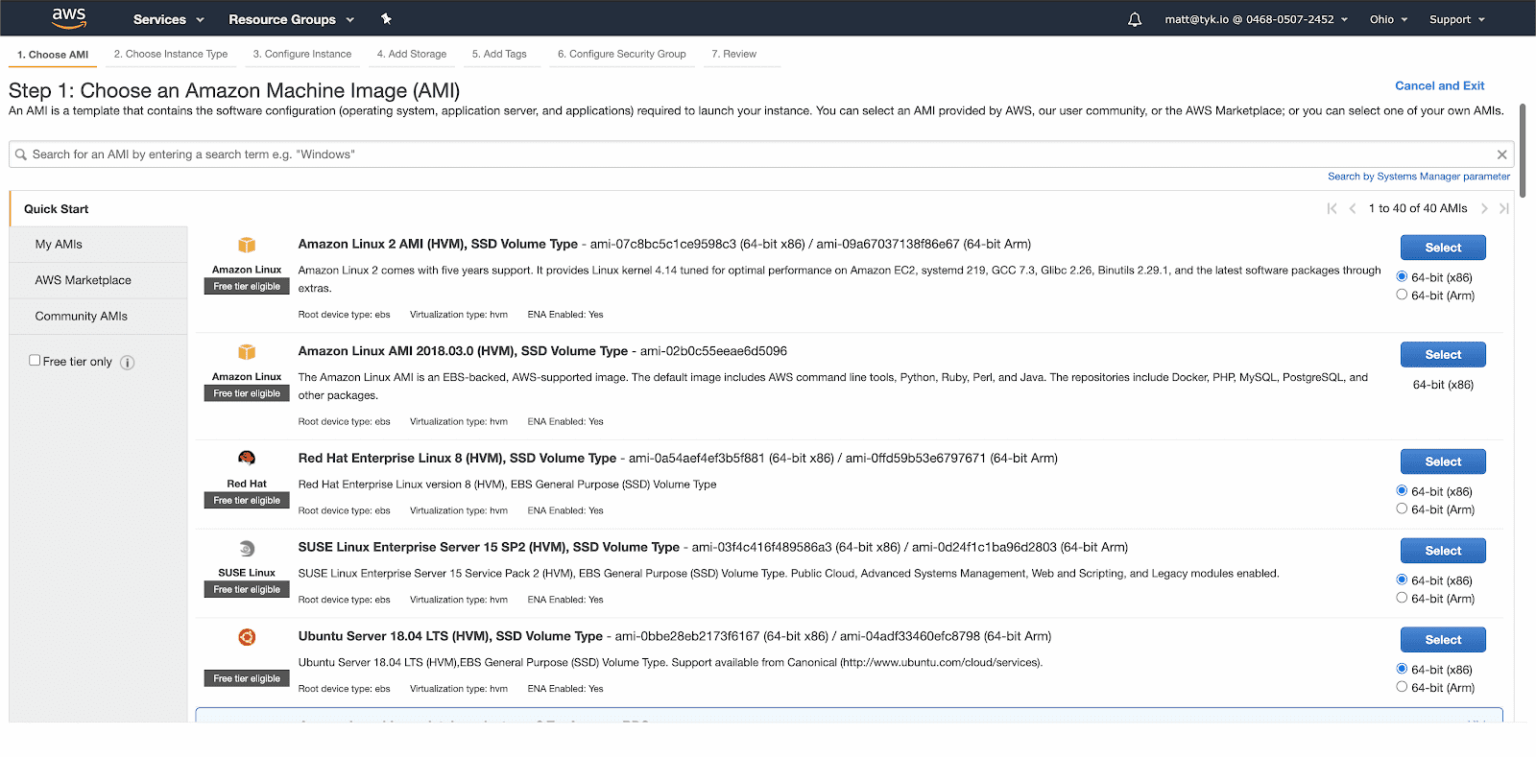
Task: Click the Red Hat logo icon
Action: [x=247, y=458]
